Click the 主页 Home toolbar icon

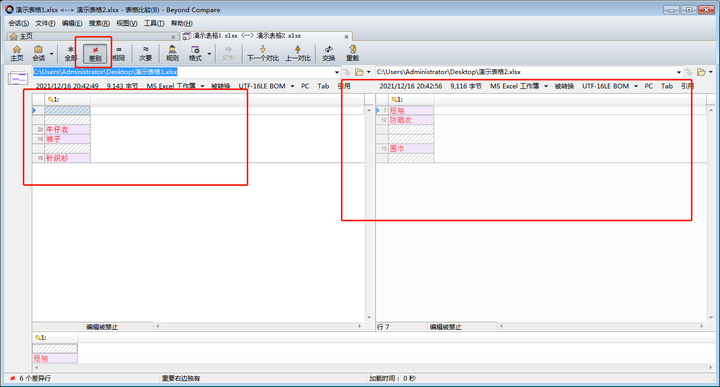[17, 53]
